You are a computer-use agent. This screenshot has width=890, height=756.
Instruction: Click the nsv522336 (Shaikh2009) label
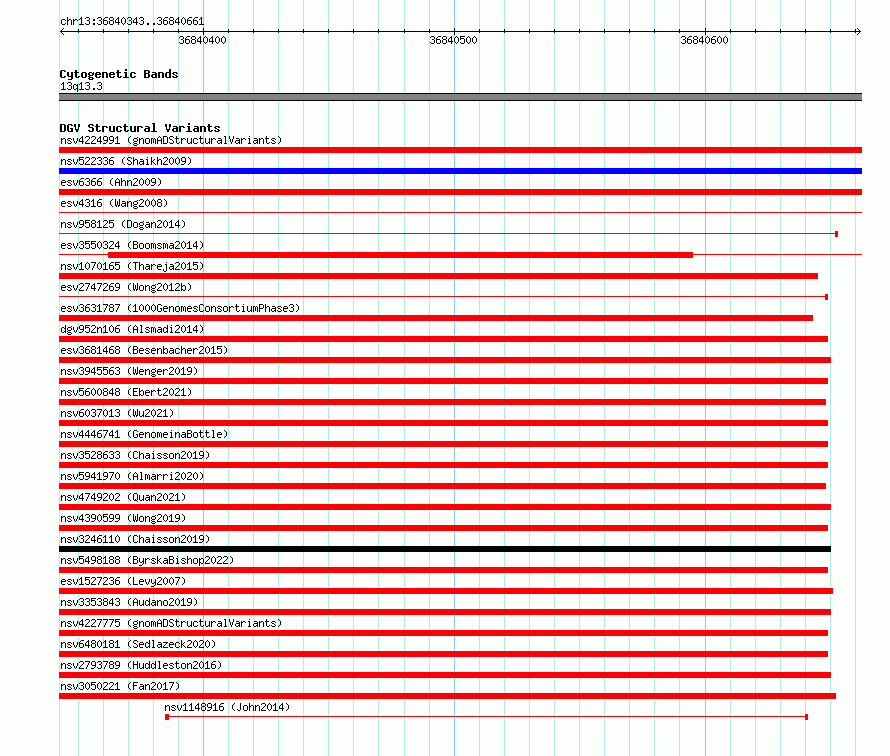pyautogui.click(x=126, y=161)
